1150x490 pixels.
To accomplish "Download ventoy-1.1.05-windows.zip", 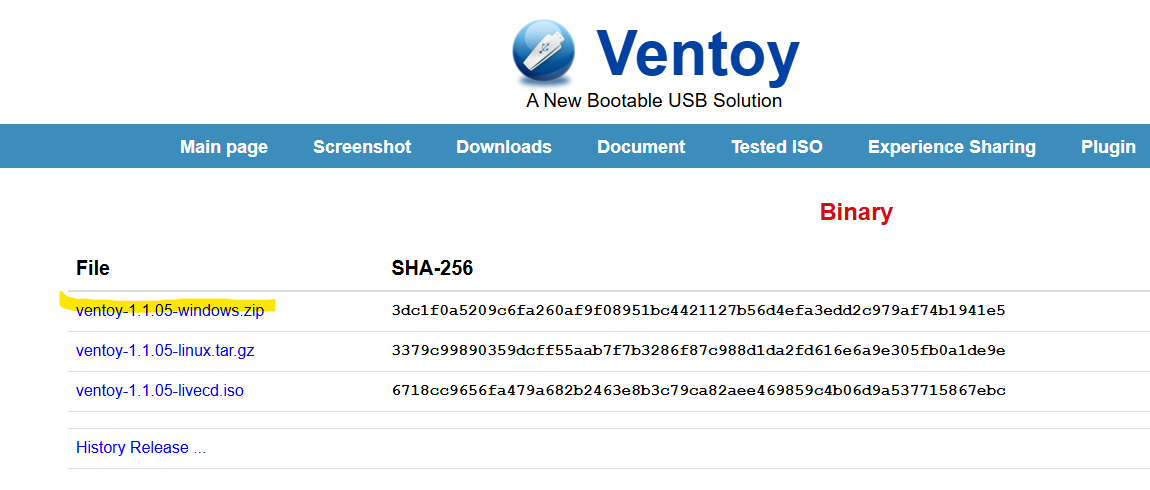I will click(x=170, y=310).
